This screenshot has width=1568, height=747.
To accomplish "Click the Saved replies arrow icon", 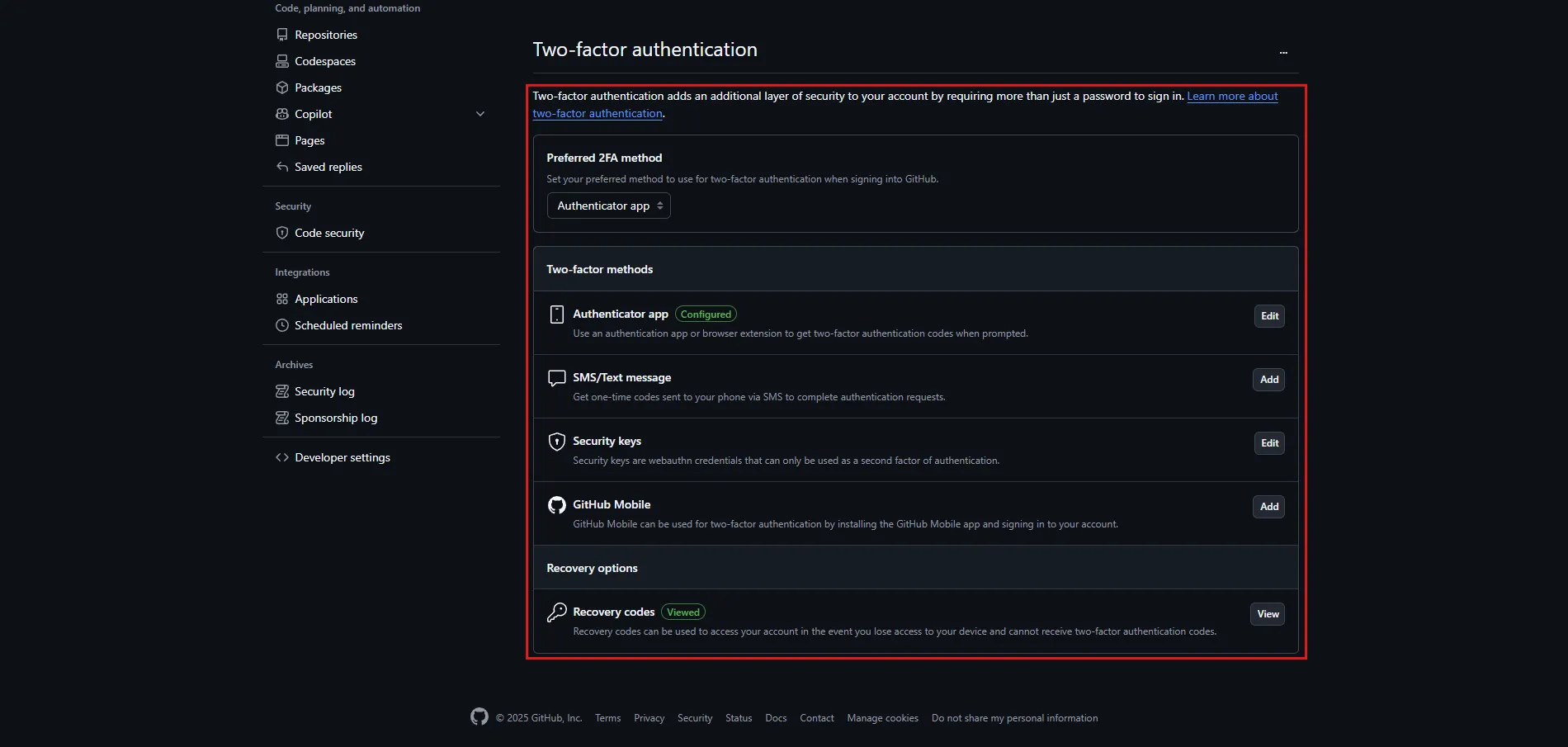I will click(282, 167).
